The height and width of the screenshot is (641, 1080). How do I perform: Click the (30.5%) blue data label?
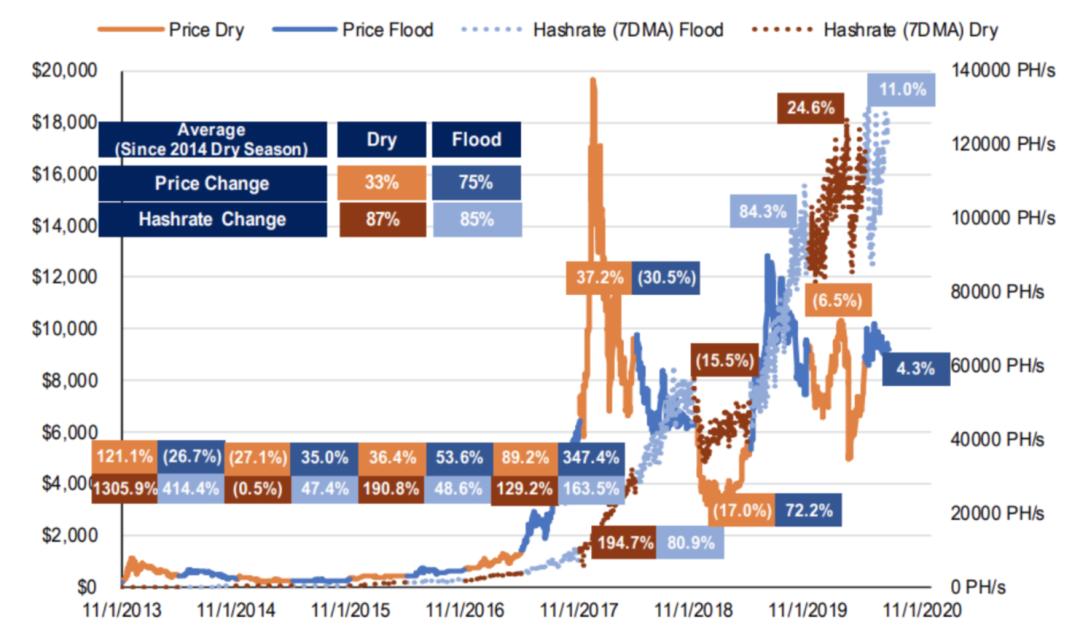point(666,277)
